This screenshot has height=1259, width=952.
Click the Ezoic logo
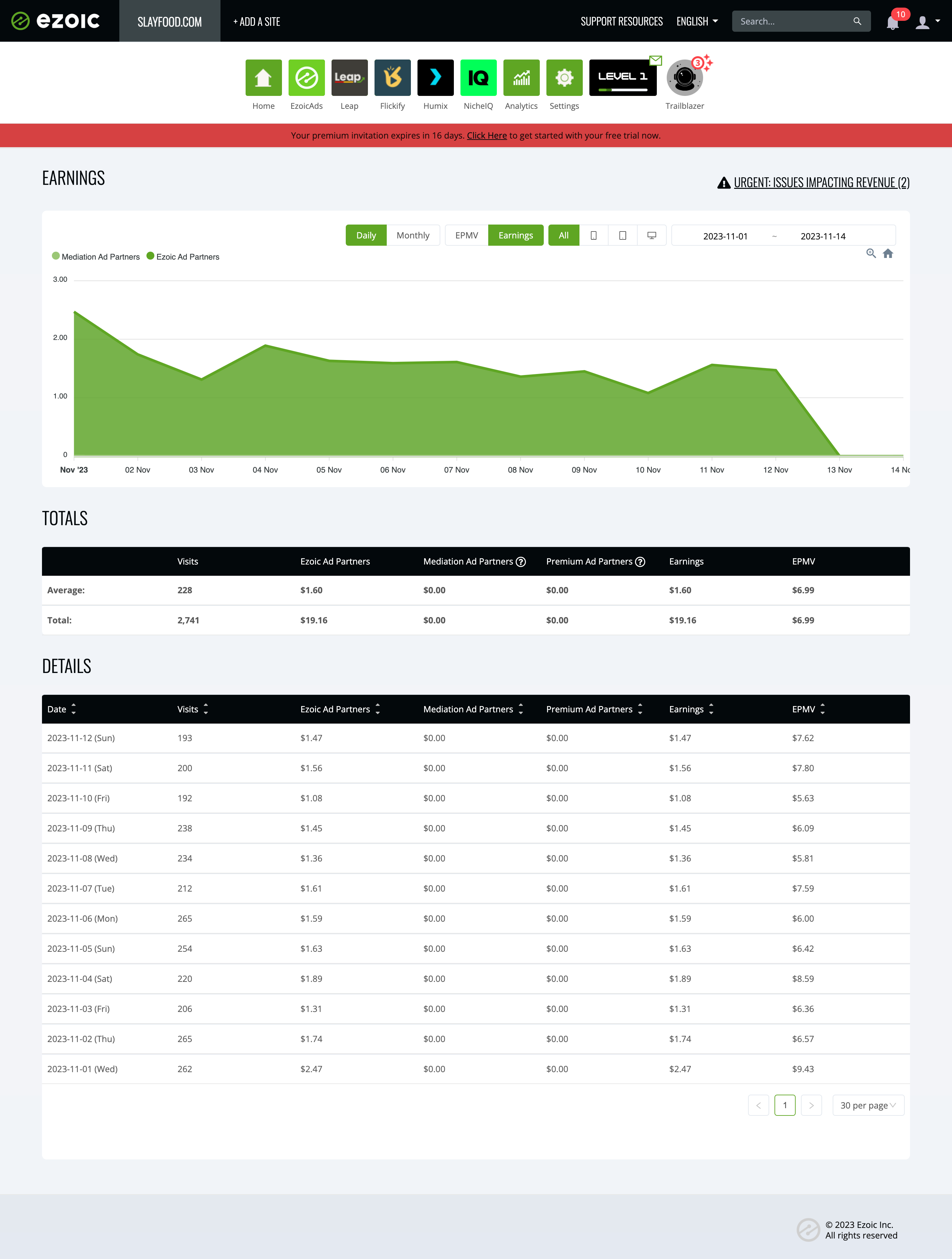coord(56,21)
